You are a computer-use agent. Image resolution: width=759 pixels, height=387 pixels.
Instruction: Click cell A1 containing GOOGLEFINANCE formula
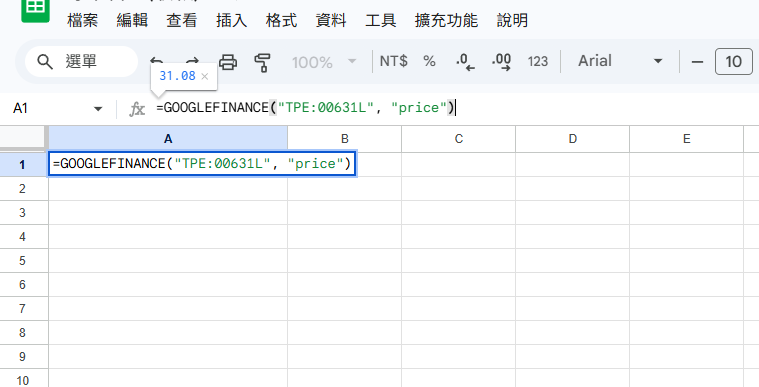(x=202, y=164)
